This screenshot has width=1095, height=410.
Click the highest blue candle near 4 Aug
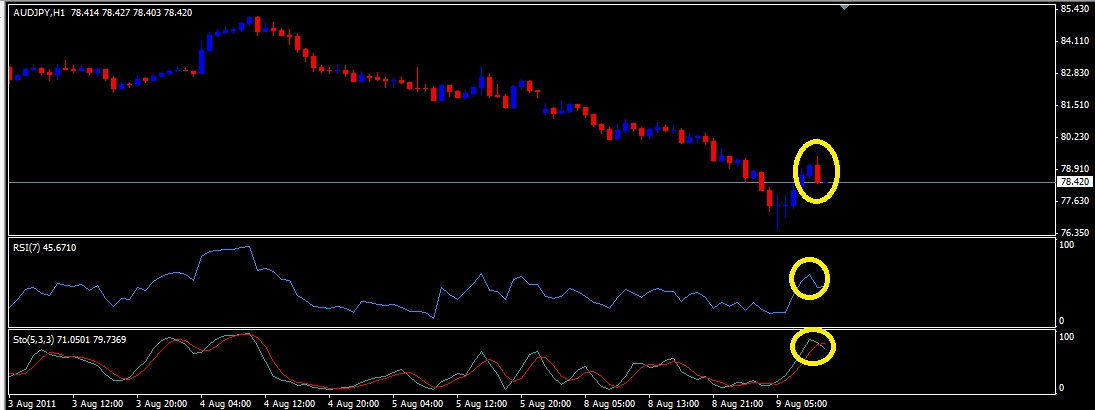coord(256,22)
